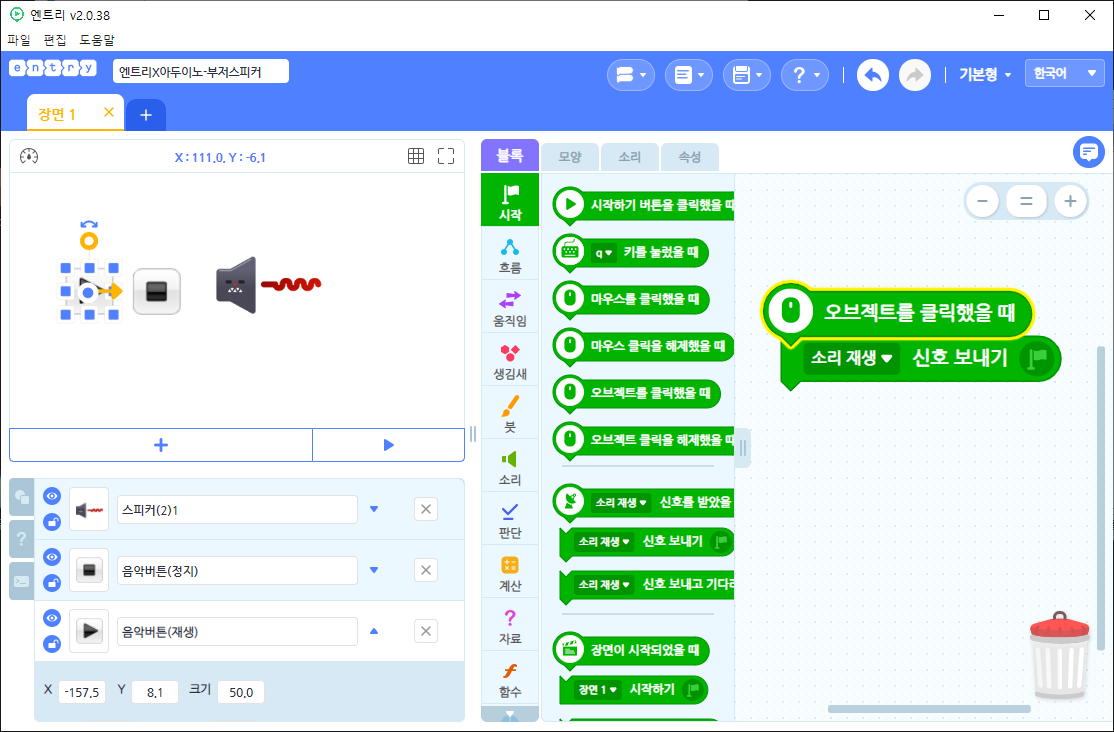
Task: Open the 판단 block category
Action: tap(510, 519)
